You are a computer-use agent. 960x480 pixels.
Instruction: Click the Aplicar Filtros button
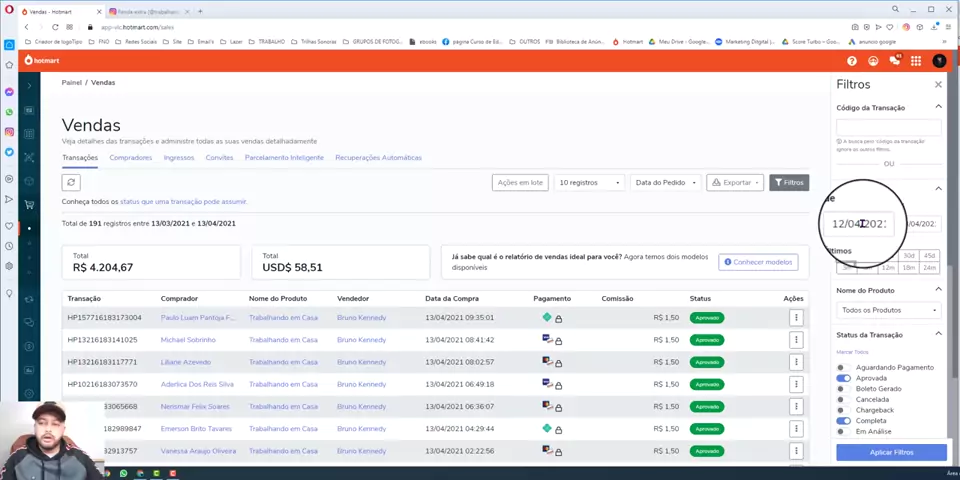tap(891, 452)
